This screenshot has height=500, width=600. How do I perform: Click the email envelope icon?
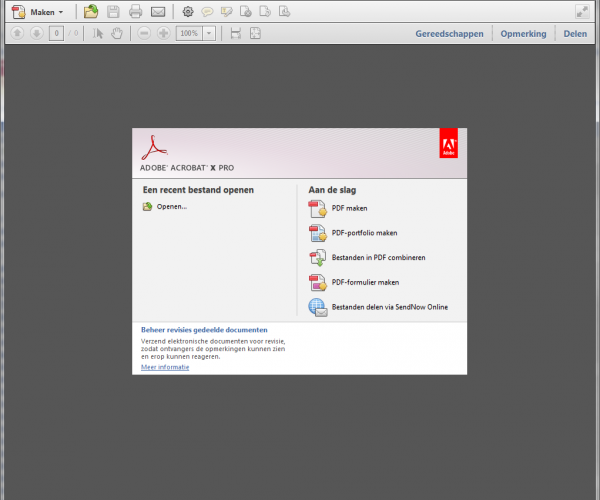(158, 12)
